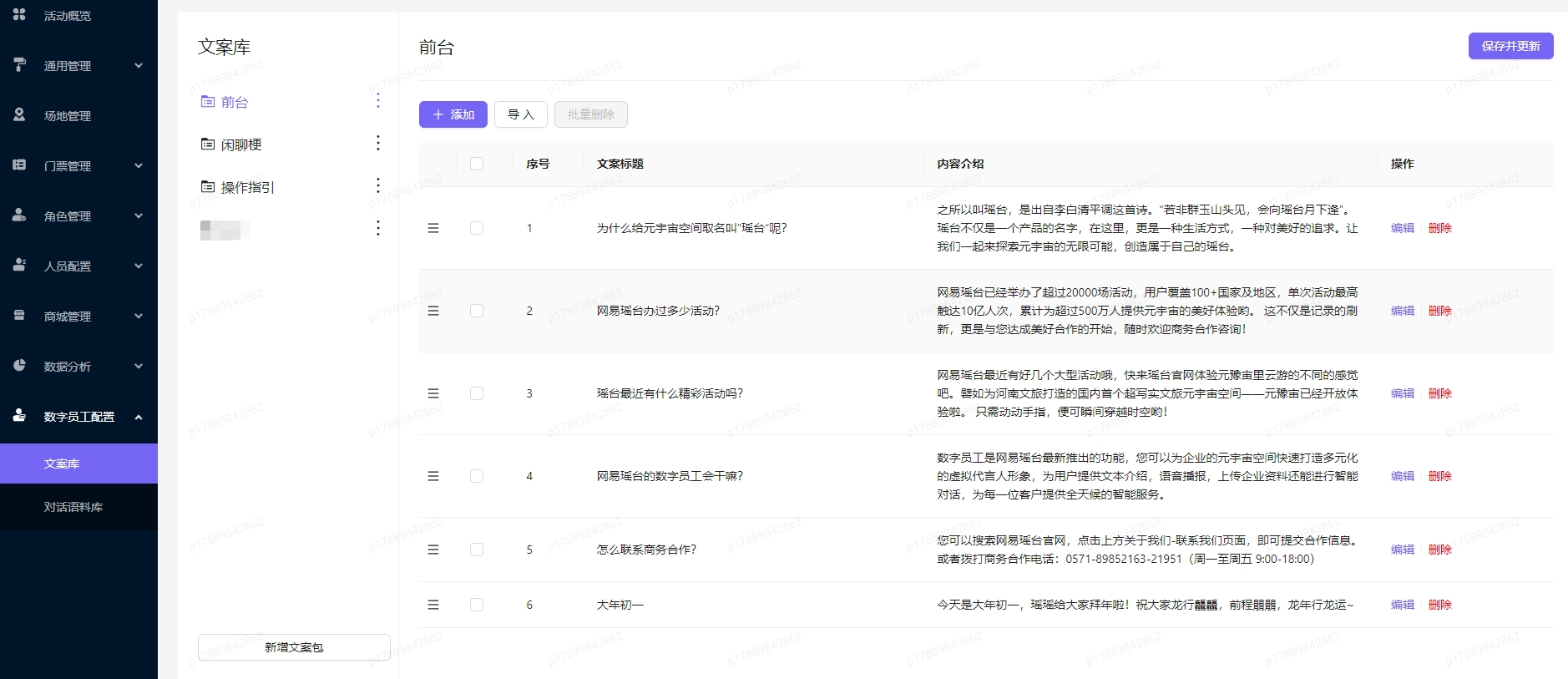Screen dimensions: 1568x679
Task: Expand the 门票管理 menu chevron
Action: pyautogui.click(x=139, y=165)
